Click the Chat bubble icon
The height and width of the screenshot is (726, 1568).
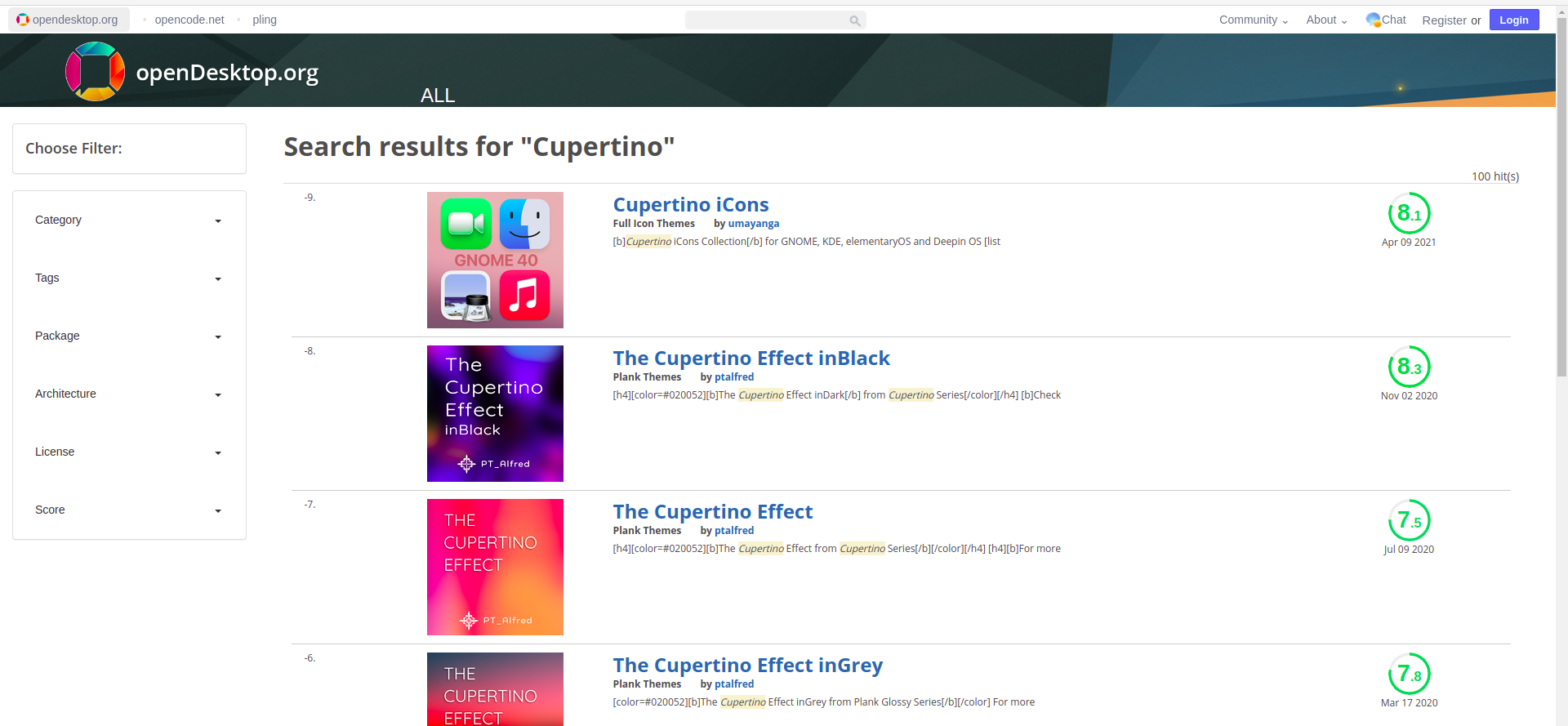pyautogui.click(x=1373, y=20)
